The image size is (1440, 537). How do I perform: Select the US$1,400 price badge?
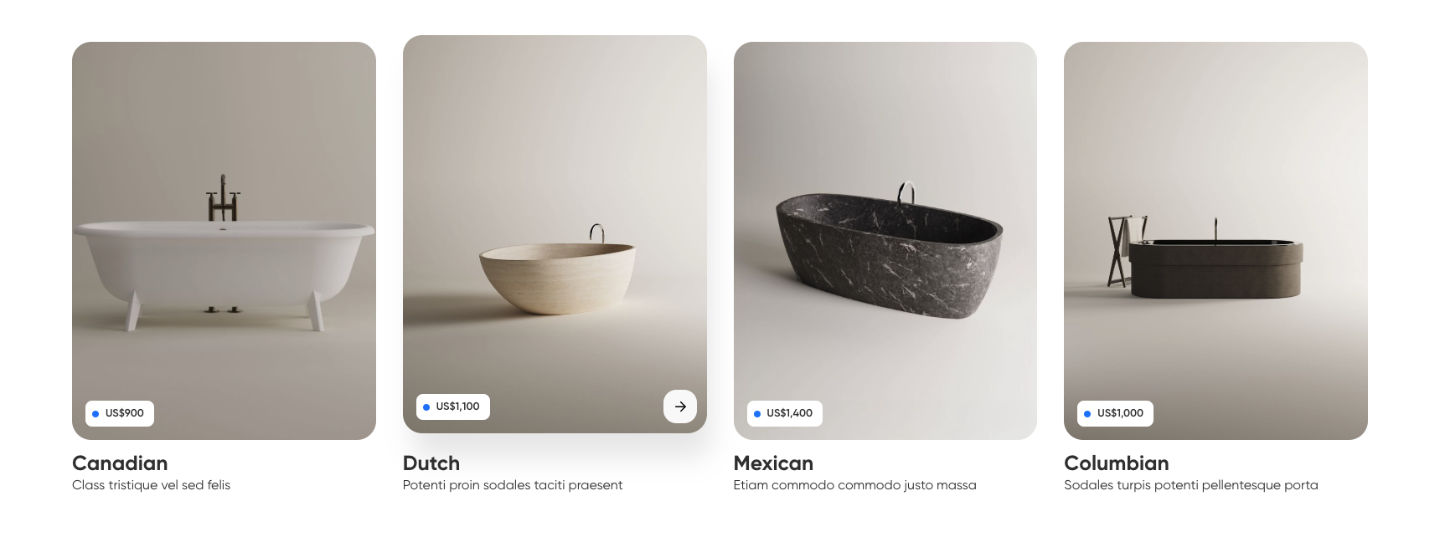[x=784, y=414]
